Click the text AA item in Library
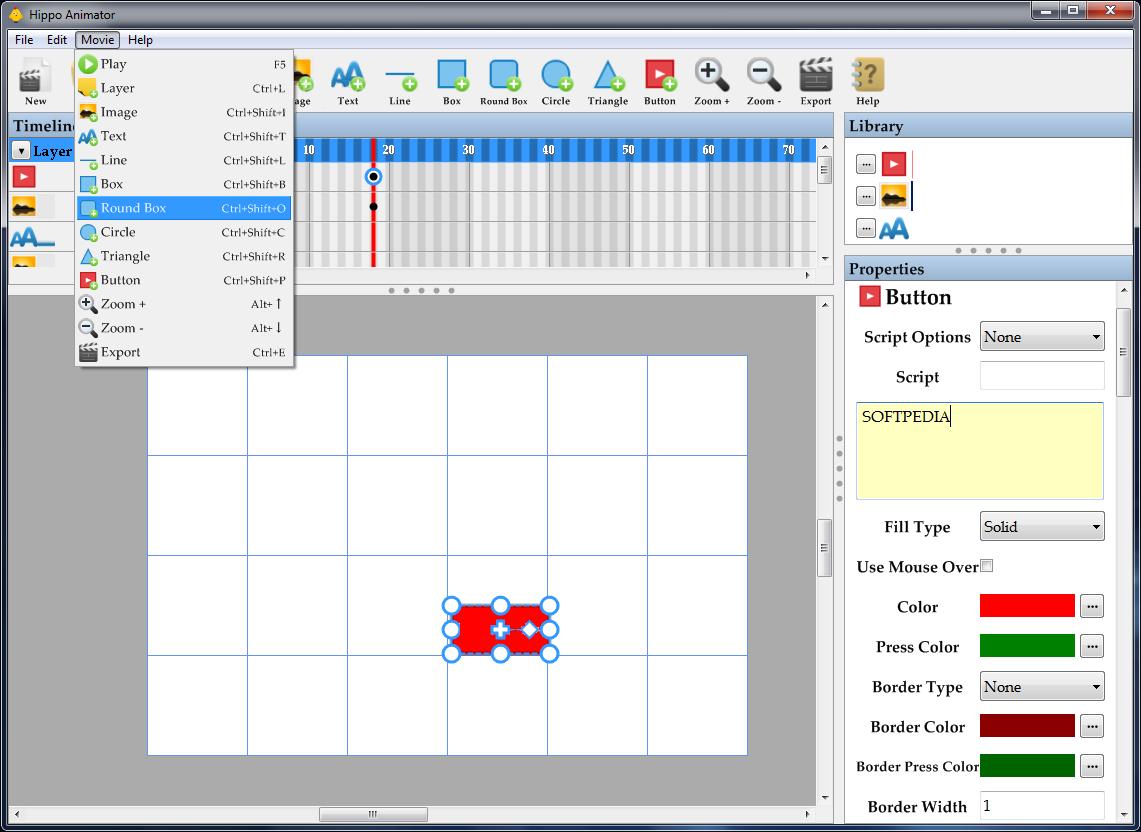This screenshot has height=832, width=1141. click(894, 229)
